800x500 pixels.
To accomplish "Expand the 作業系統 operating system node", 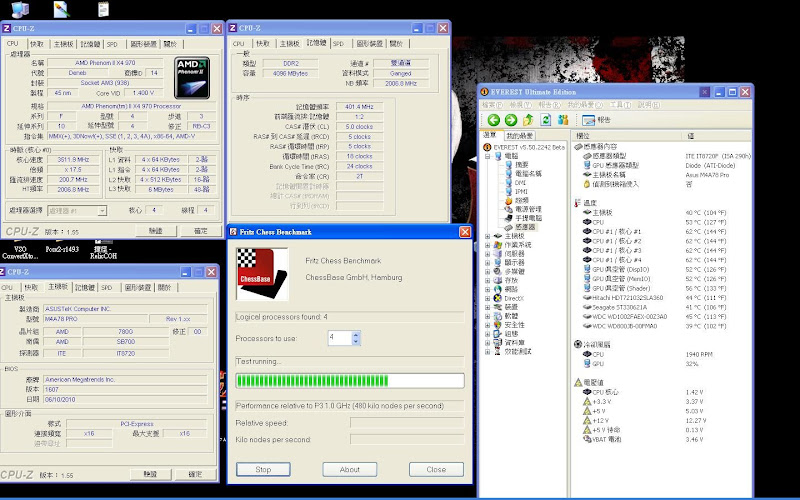I will click(x=487, y=245).
